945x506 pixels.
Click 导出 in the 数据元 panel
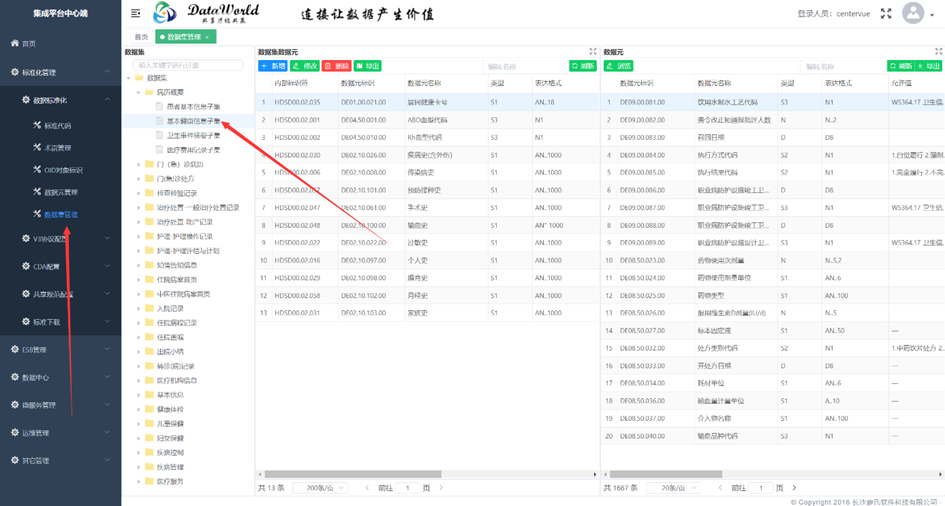coord(928,66)
